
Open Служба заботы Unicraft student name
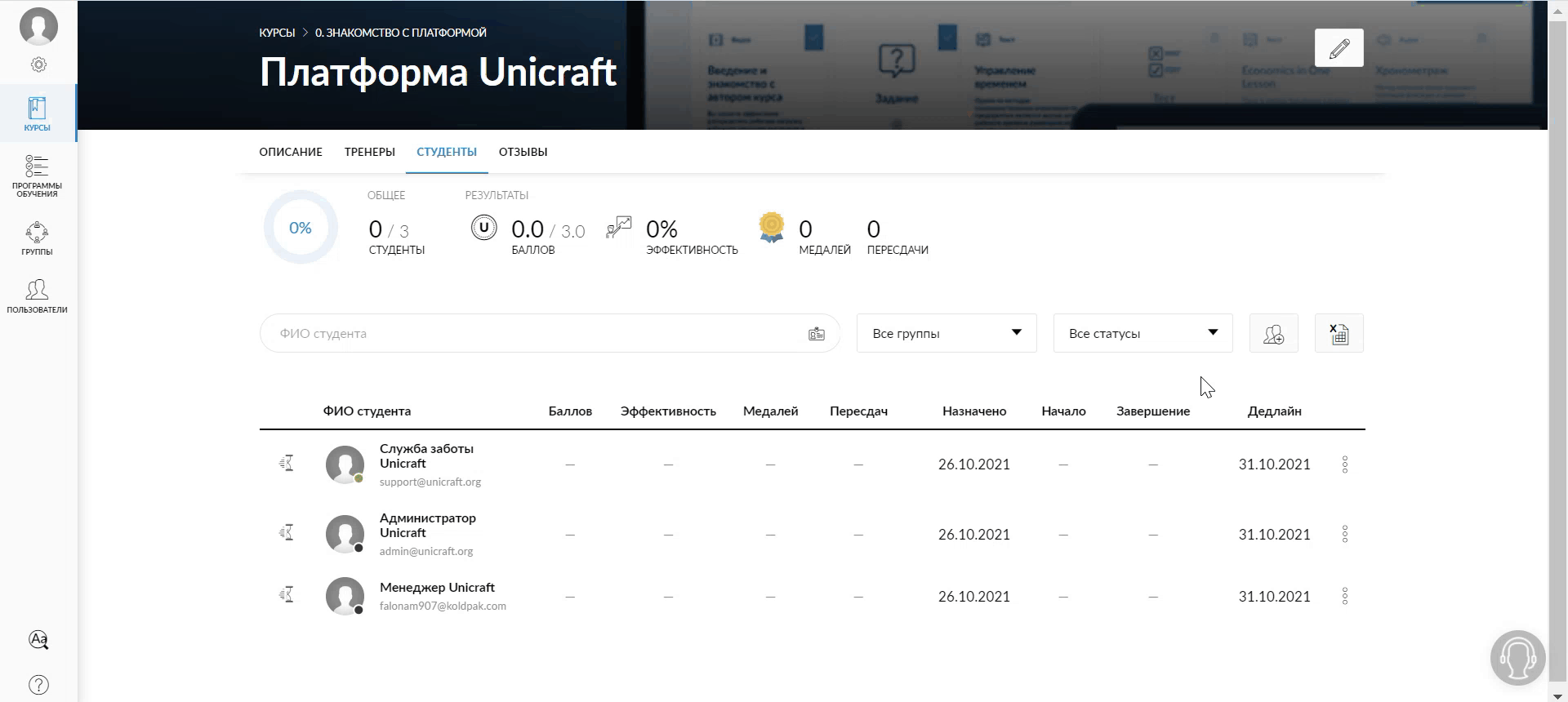(x=426, y=455)
